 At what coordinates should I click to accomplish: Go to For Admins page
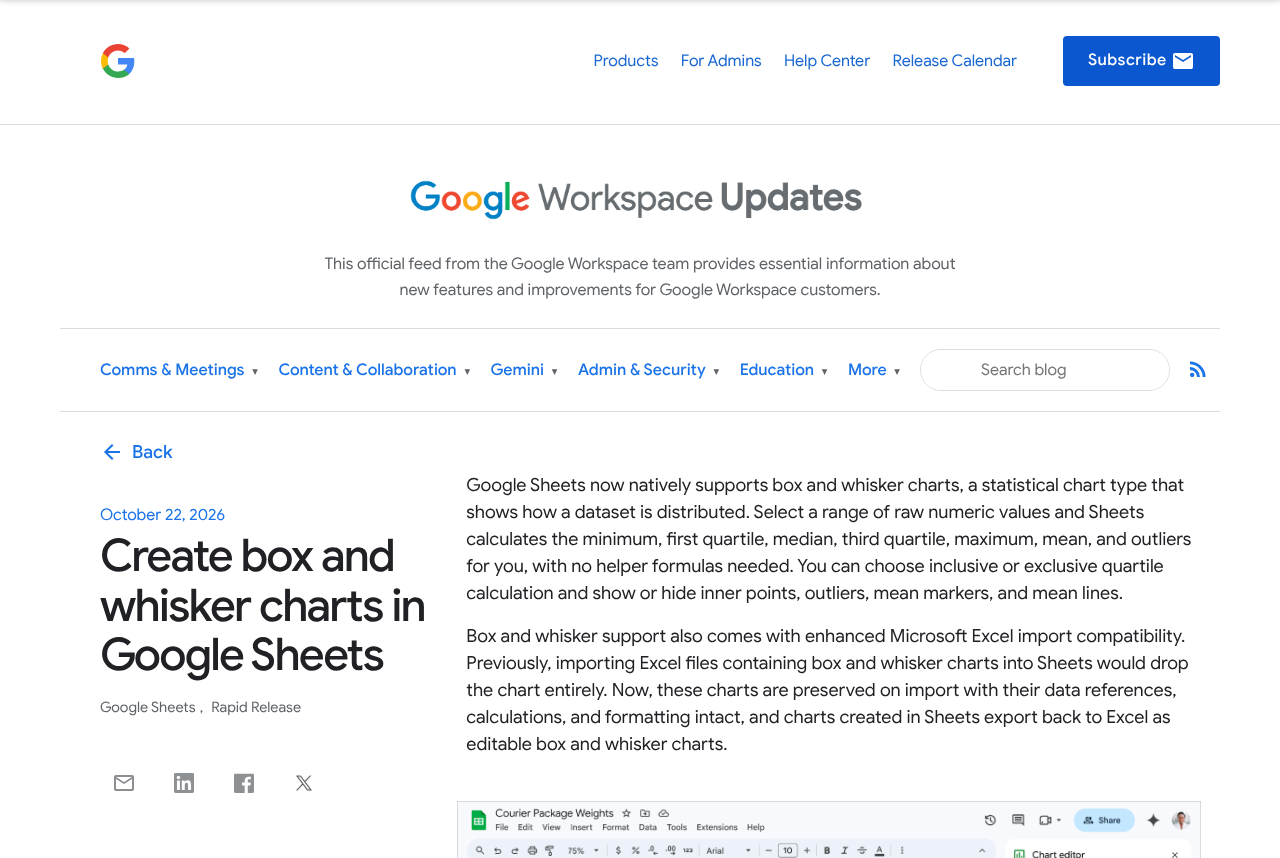[x=721, y=61]
